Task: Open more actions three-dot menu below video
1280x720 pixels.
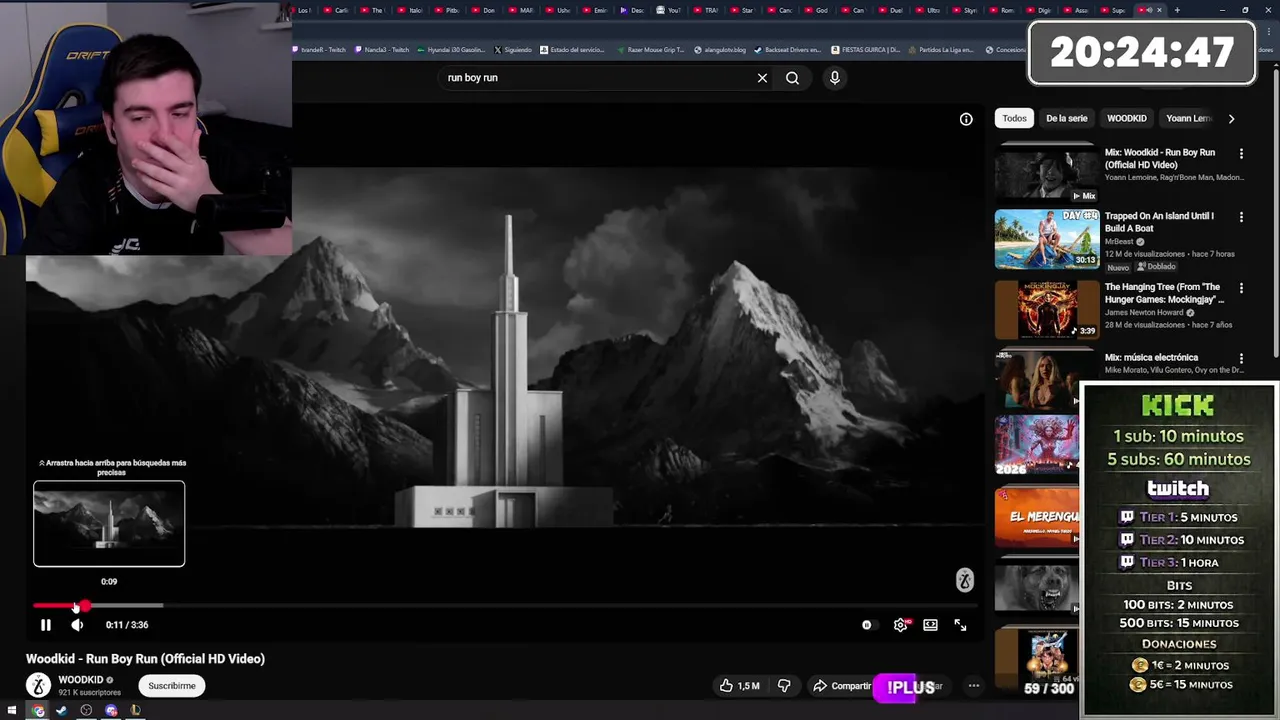Action: (x=973, y=686)
